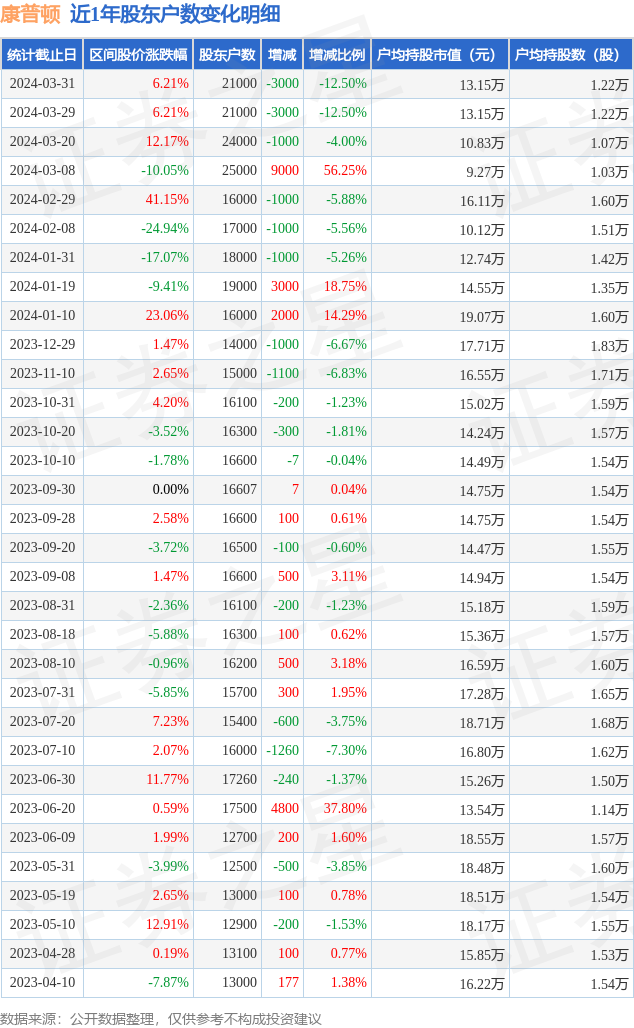This screenshot has width=634, height=1028.
Task: Click the -3.72% price change value
Action: [168, 547]
